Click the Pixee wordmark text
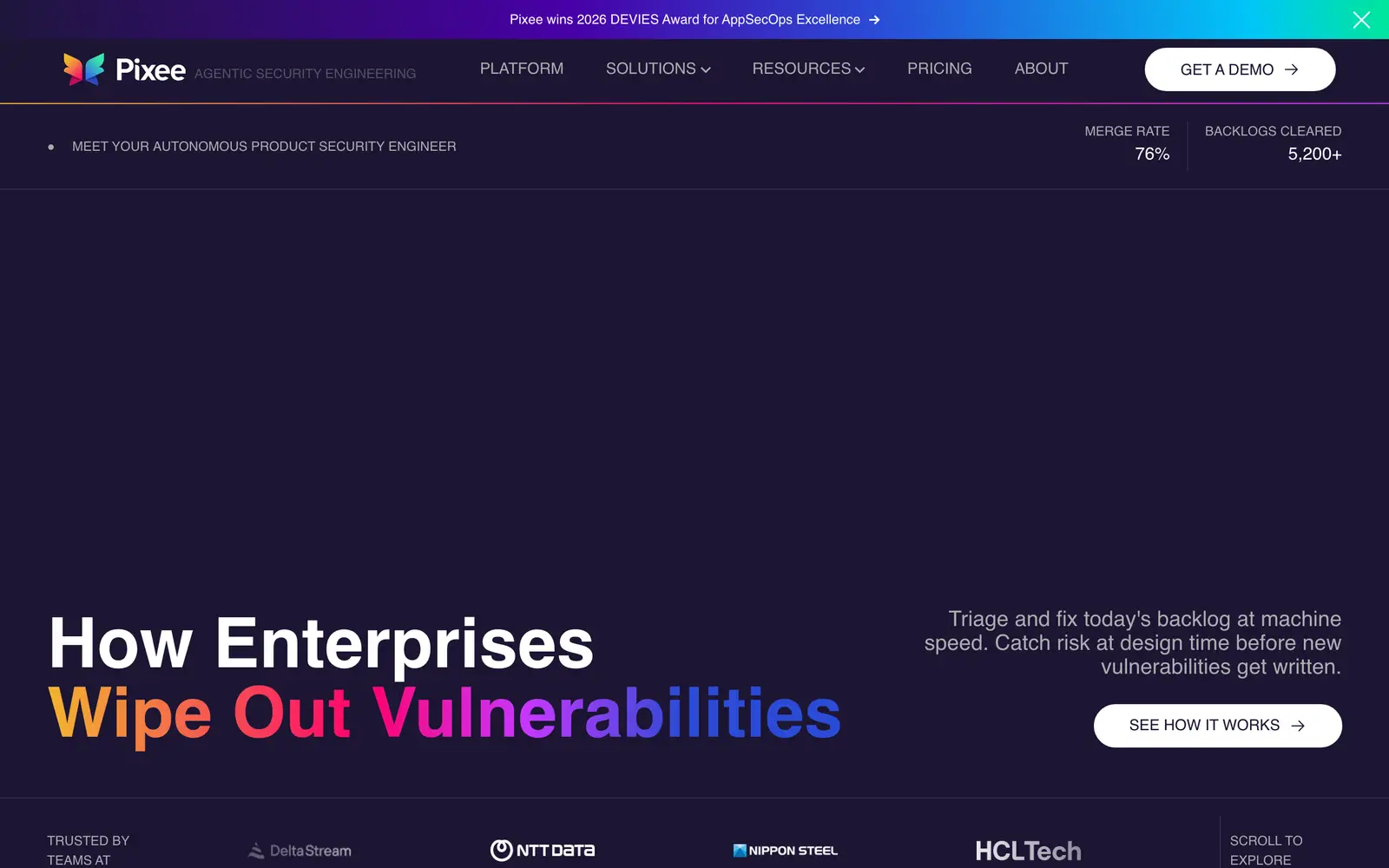The width and height of the screenshot is (1389, 868). 150,69
